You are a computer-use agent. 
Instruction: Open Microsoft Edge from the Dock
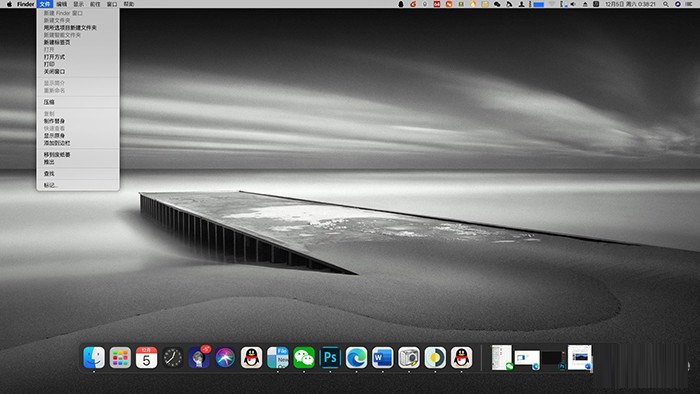(x=356, y=357)
